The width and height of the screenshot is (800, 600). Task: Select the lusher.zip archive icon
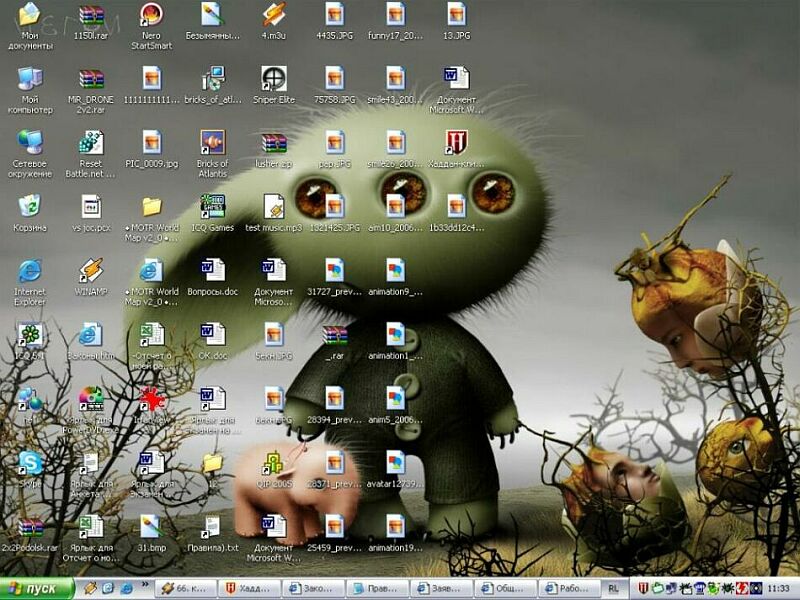click(x=273, y=143)
